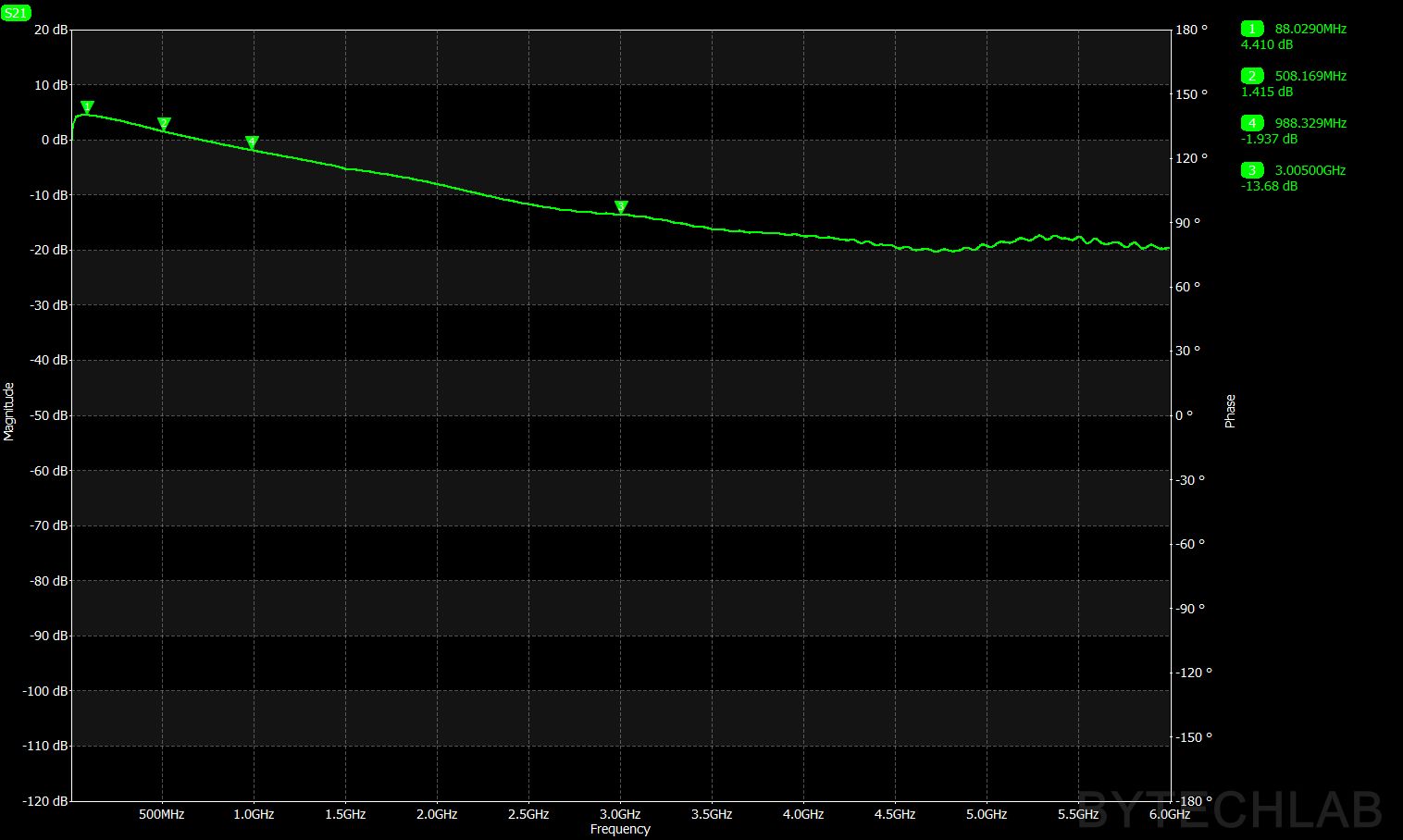
Task: Click the Phase axis title
Action: 1230,411
